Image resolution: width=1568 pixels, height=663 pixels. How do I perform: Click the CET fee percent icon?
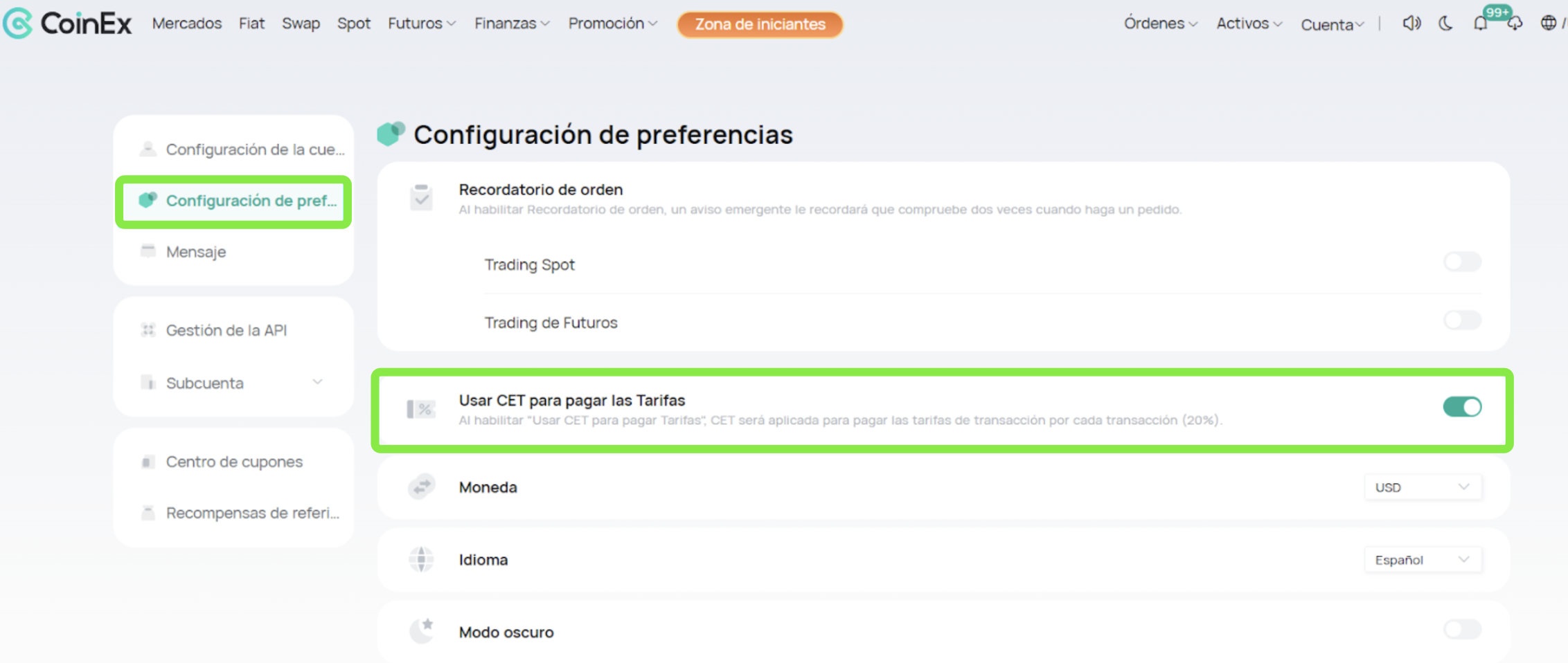tap(420, 409)
